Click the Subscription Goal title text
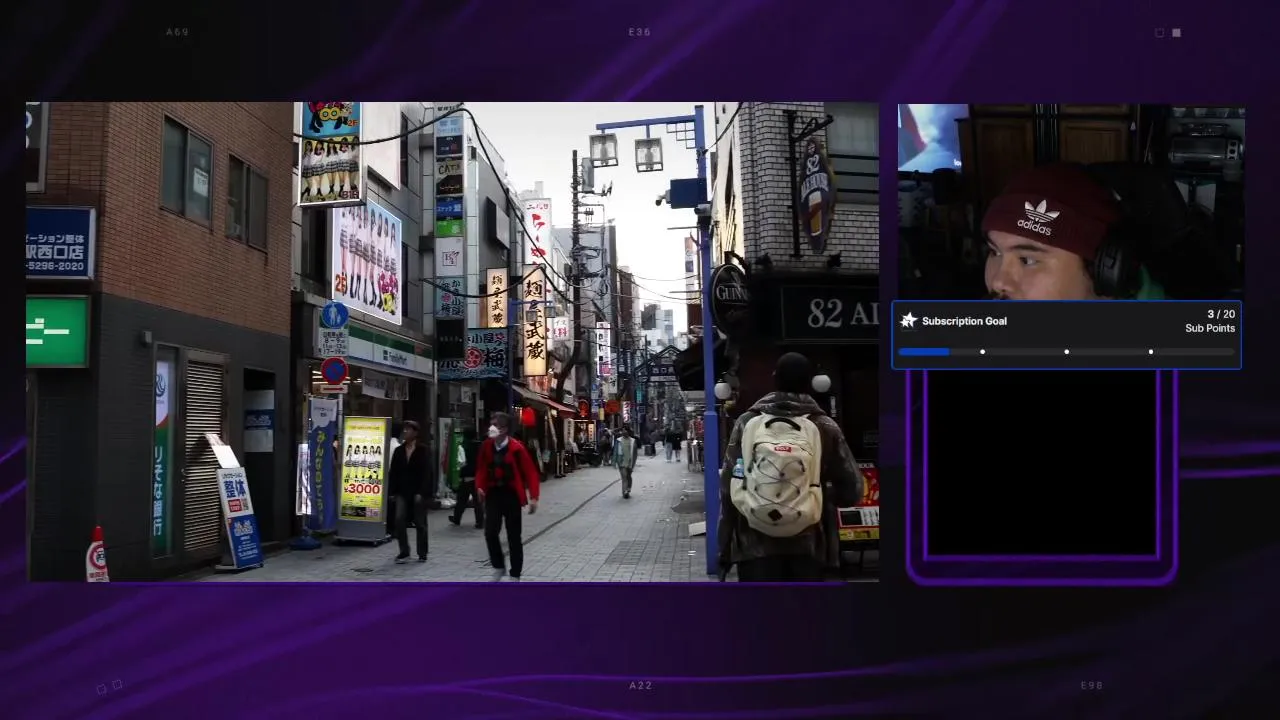This screenshot has width=1280, height=720. pyautogui.click(x=964, y=321)
